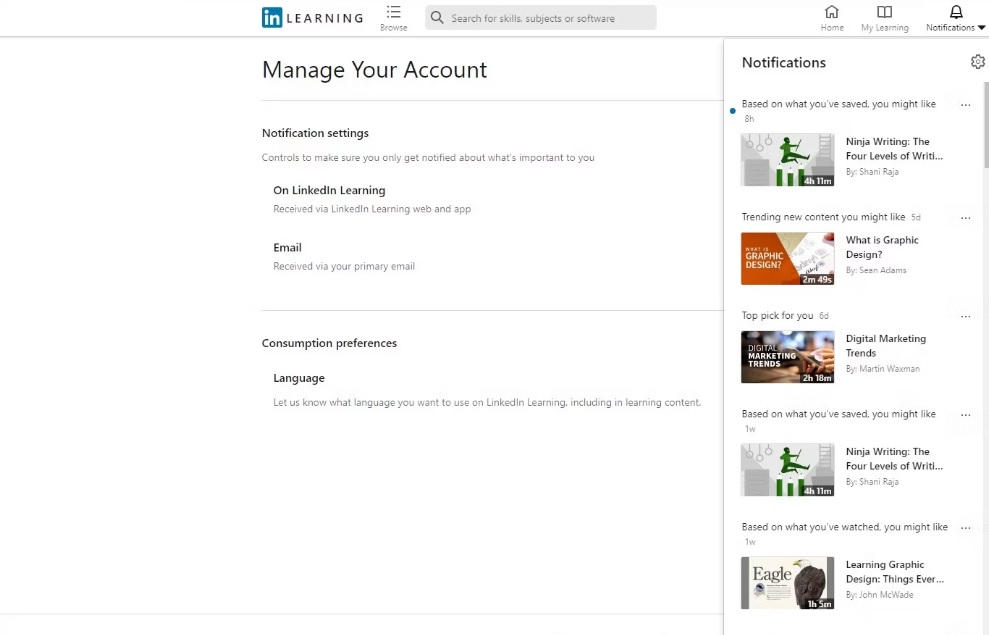Open Language consumption preference
This screenshot has width=989, height=635.
click(299, 378)
